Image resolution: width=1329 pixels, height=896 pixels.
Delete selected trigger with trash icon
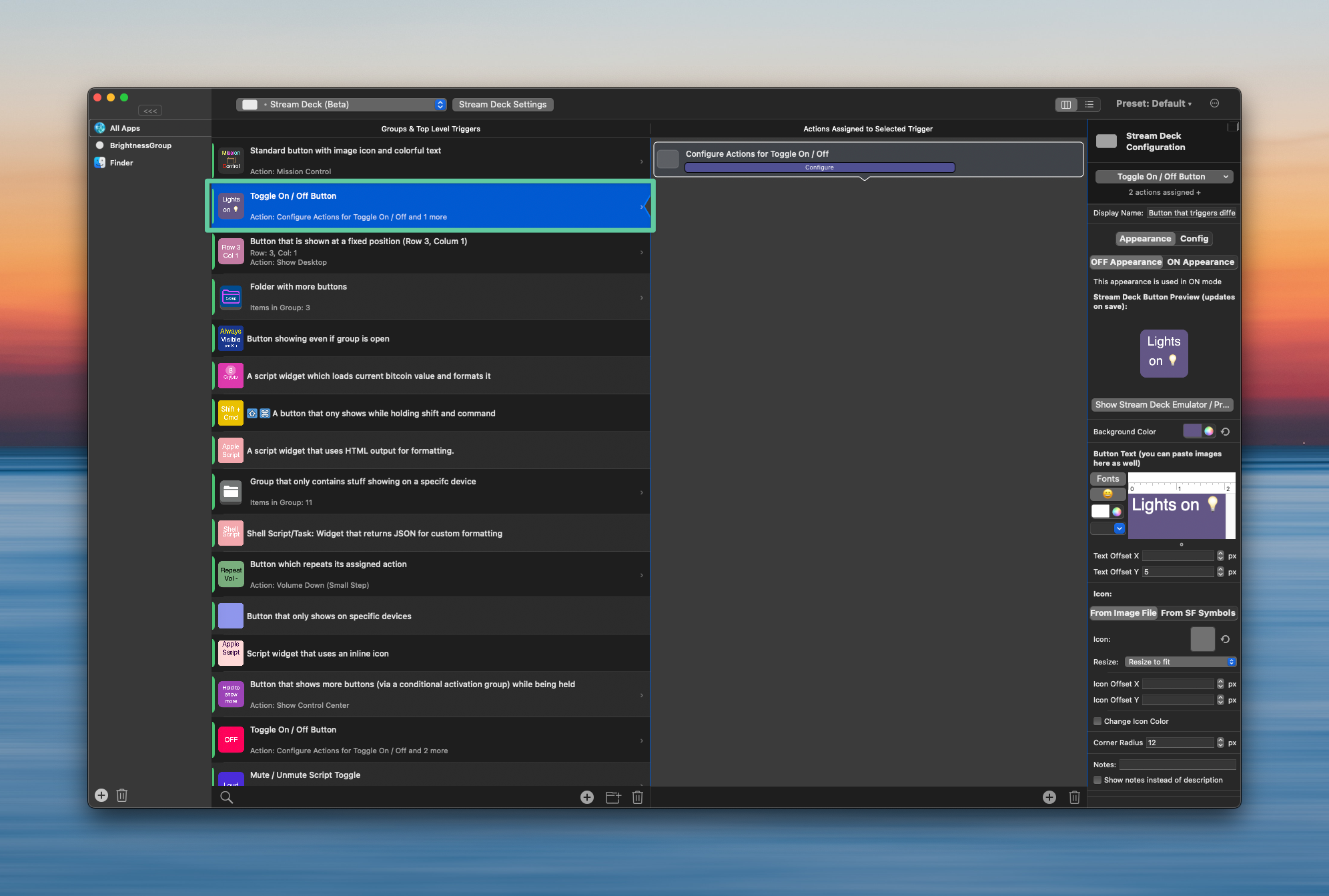point(637,797)
